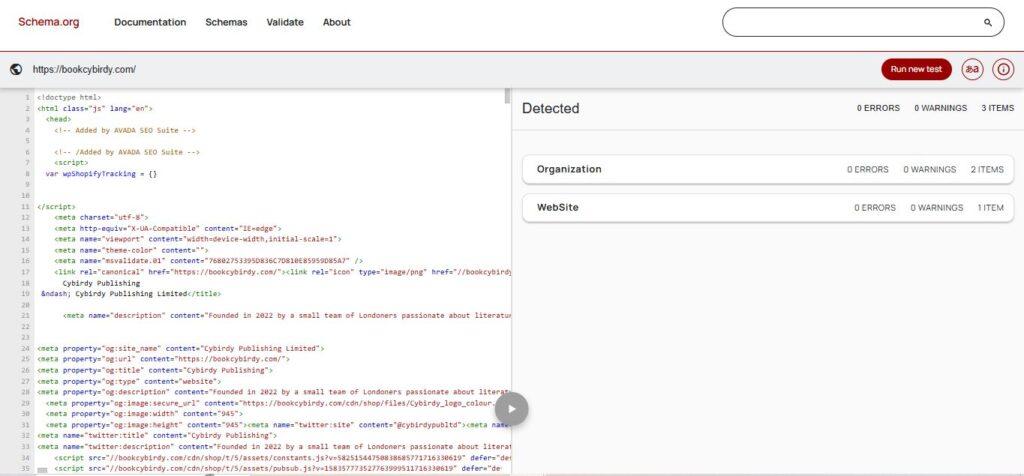The width and height of the screenshot is (1024, 476).
Task: Open the info icon
Action: coord(1003,69)
